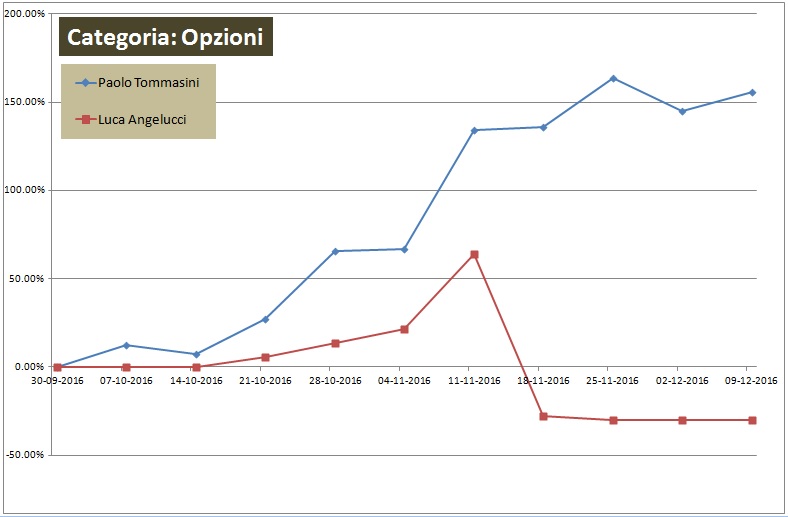
Task: Click the 25-11-2016 date label
Action: (613, 380)
